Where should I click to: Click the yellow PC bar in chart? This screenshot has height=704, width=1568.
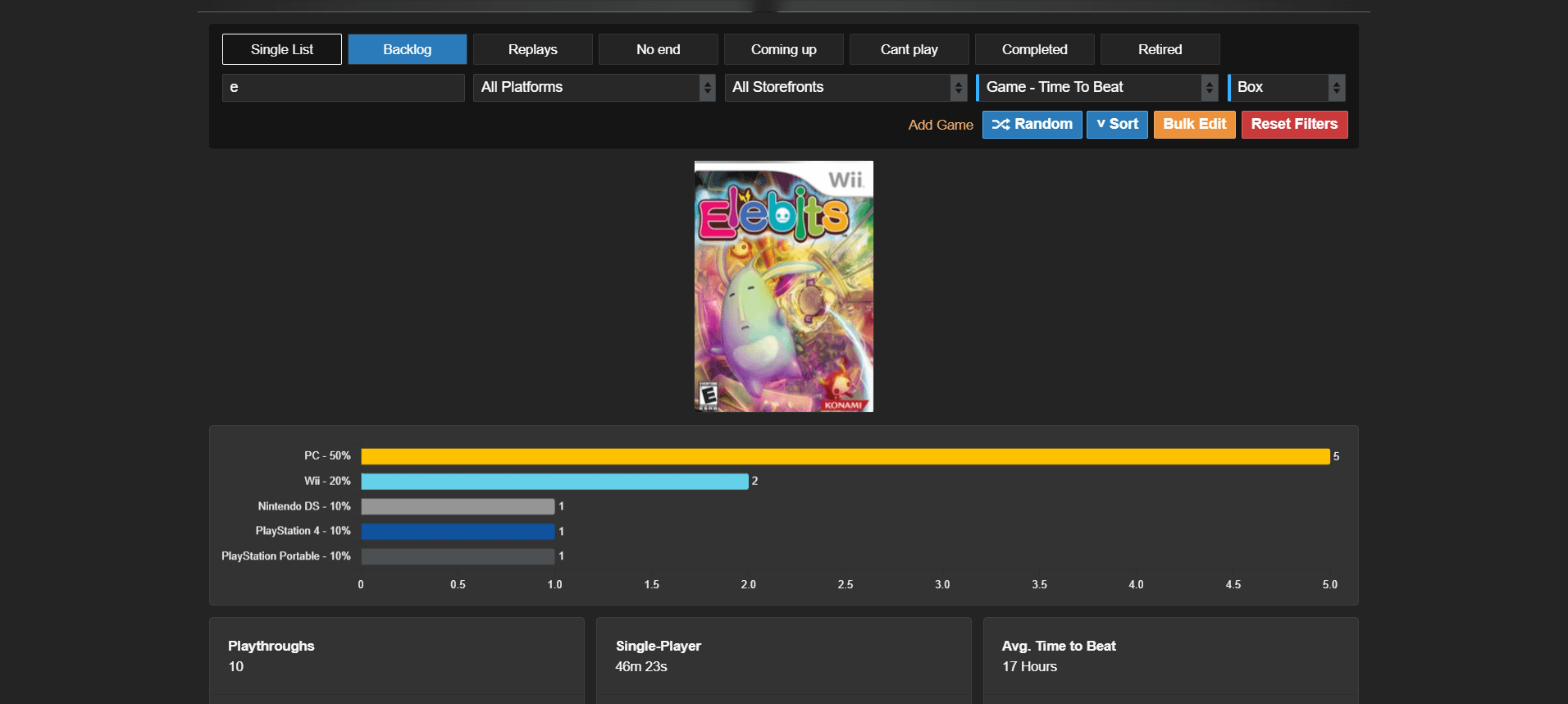tap(845, 456)
